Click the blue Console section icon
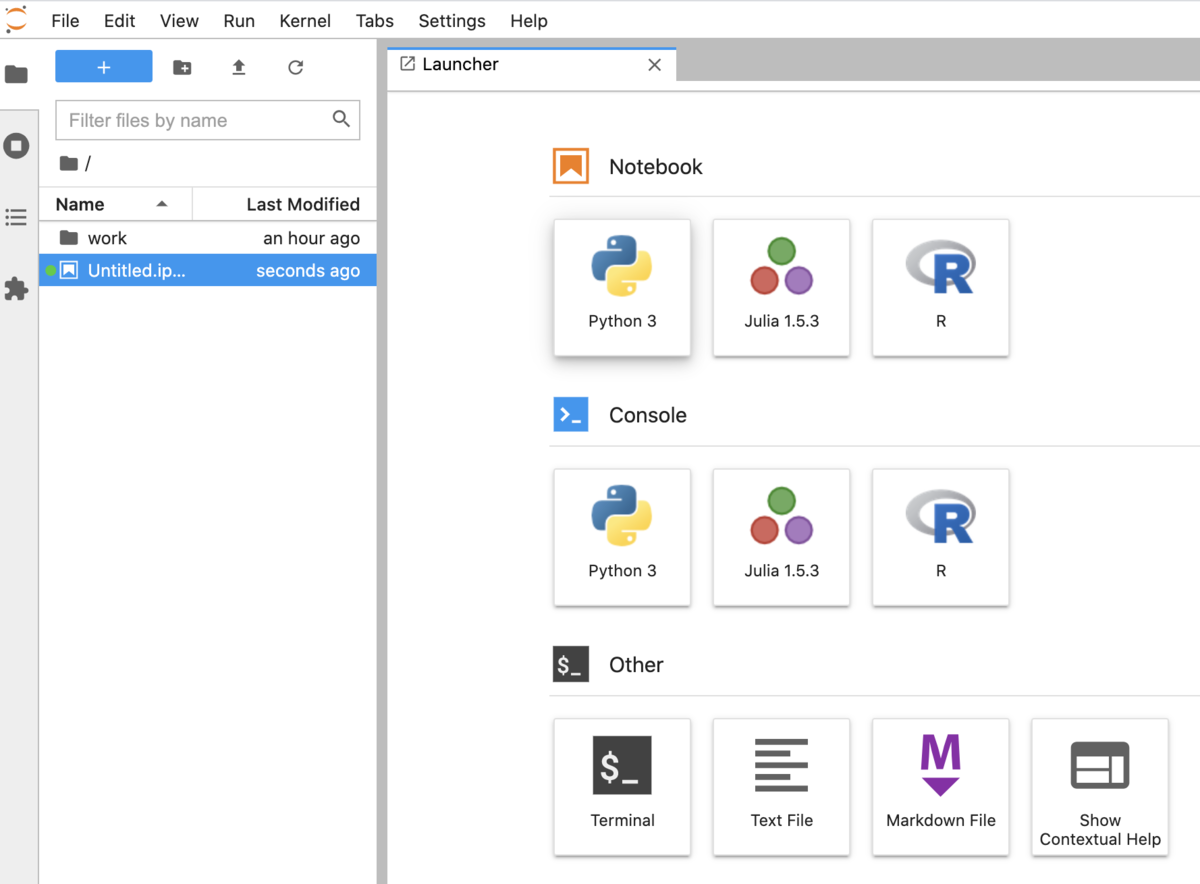The image size is (1200, 884). (x=571, y=414)
